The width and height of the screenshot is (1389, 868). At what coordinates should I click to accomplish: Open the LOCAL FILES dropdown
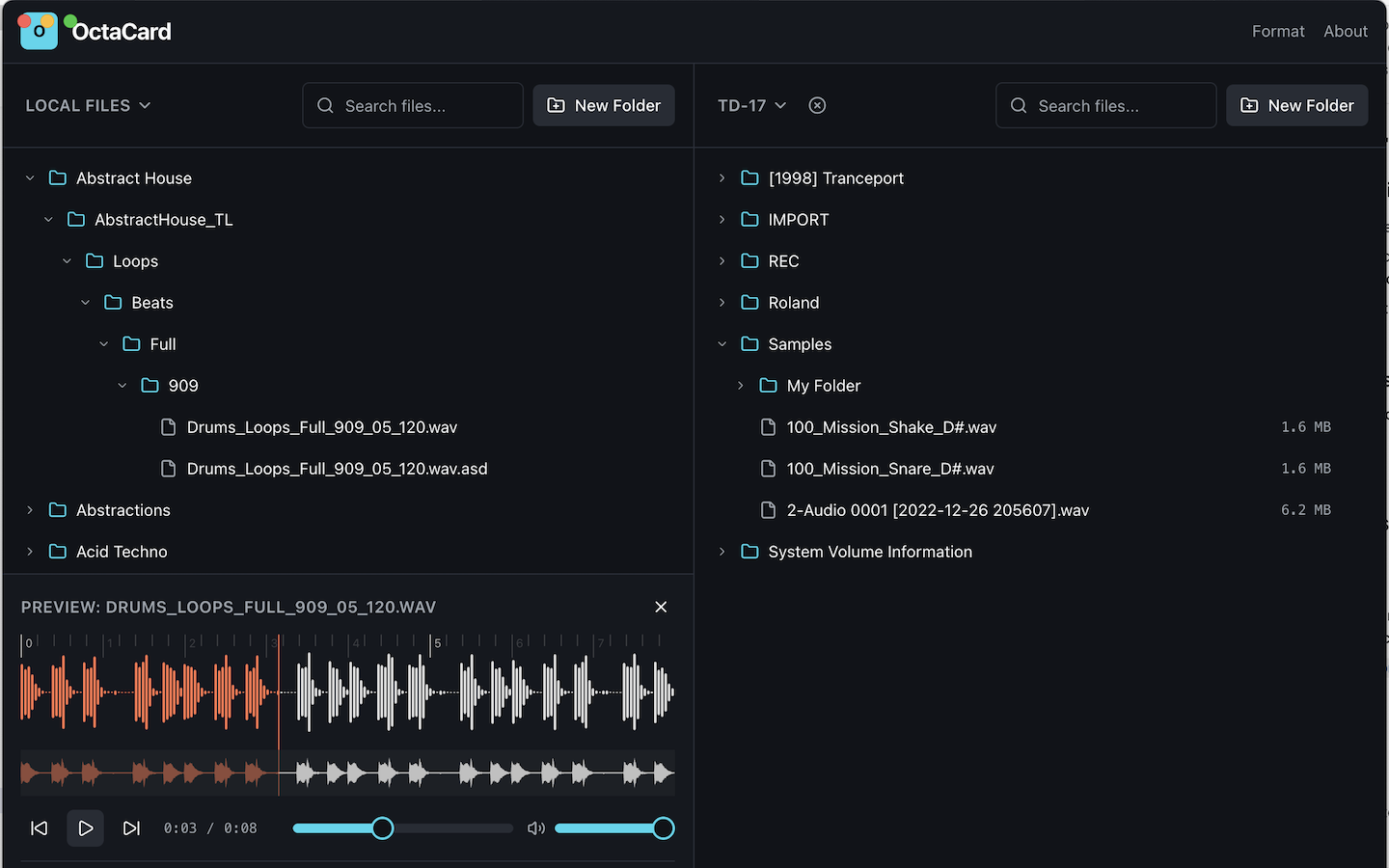pyautogui.click(x=88, y=106)
